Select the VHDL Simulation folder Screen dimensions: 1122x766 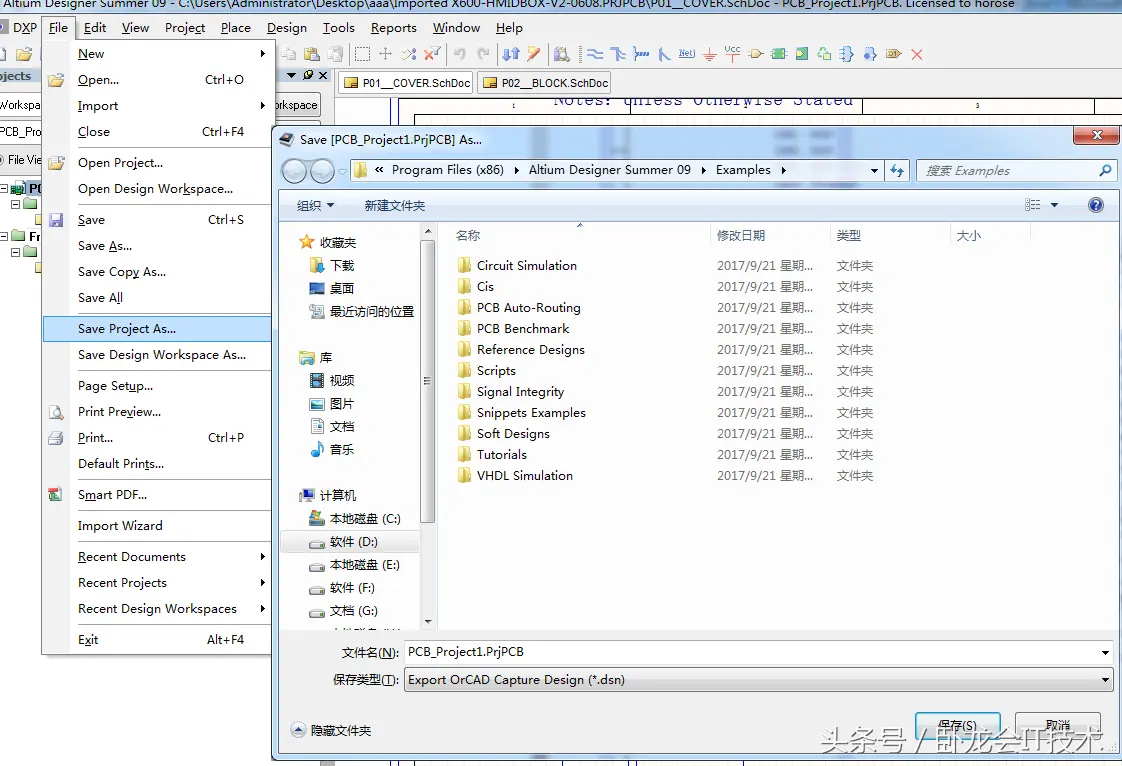[525, 475]
